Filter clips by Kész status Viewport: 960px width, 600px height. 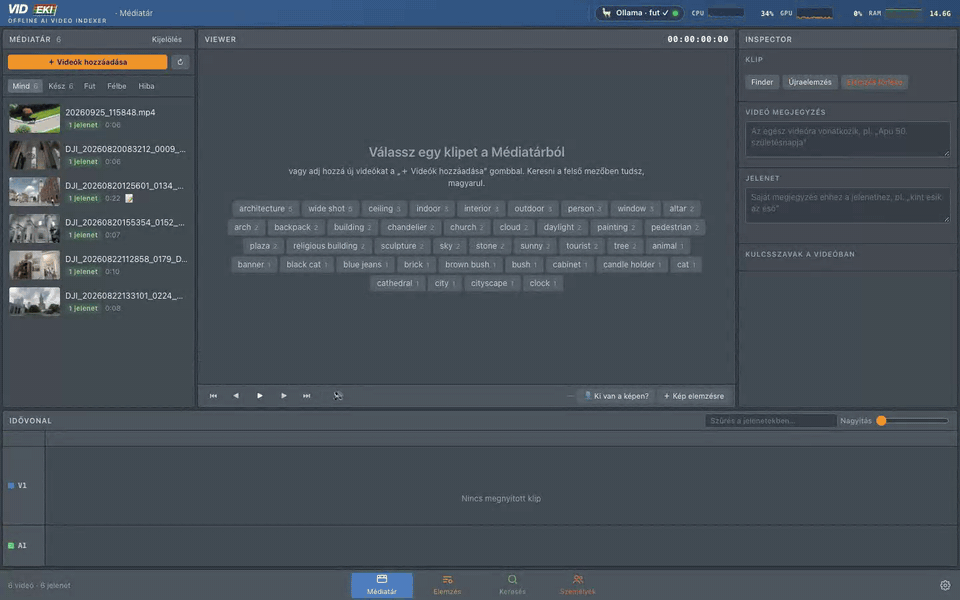(61, 86)
